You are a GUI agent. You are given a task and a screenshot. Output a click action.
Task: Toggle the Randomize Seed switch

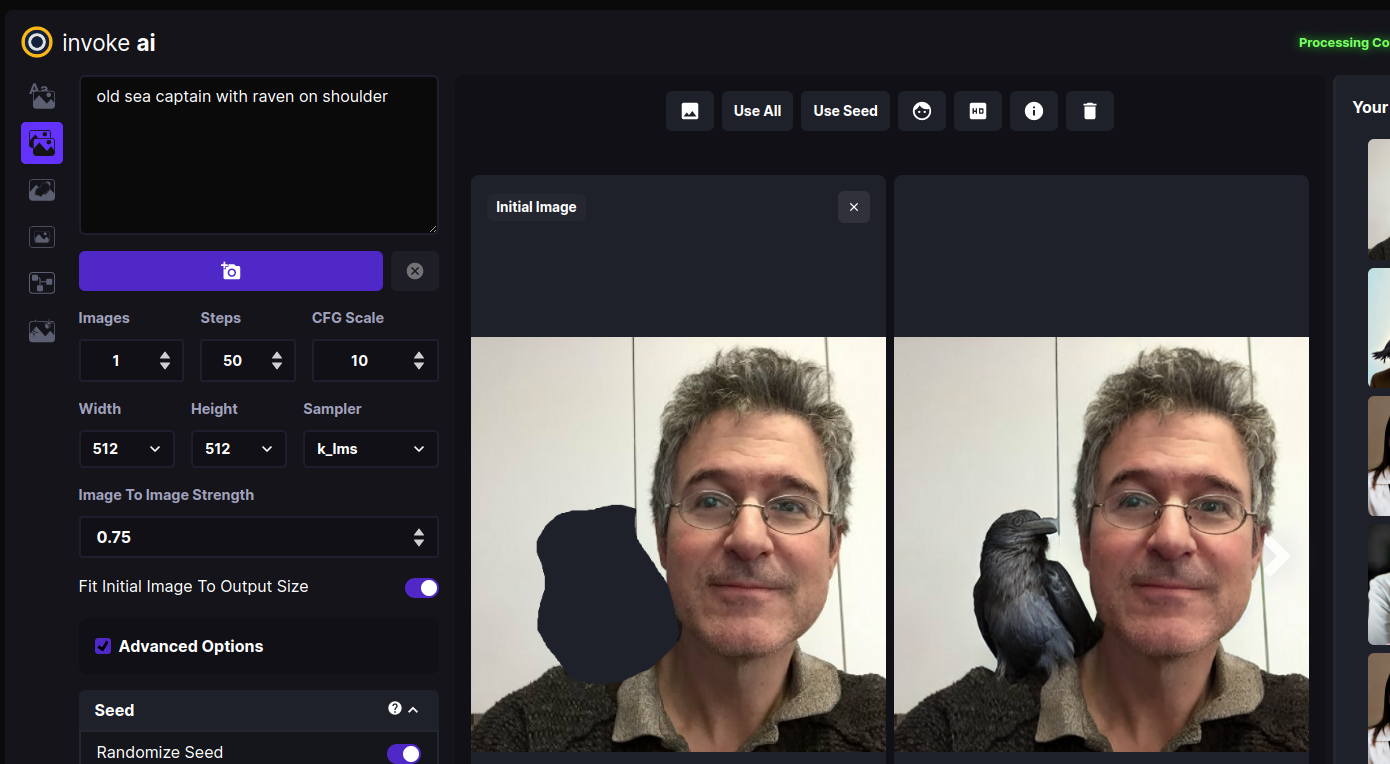coord(404,753)
